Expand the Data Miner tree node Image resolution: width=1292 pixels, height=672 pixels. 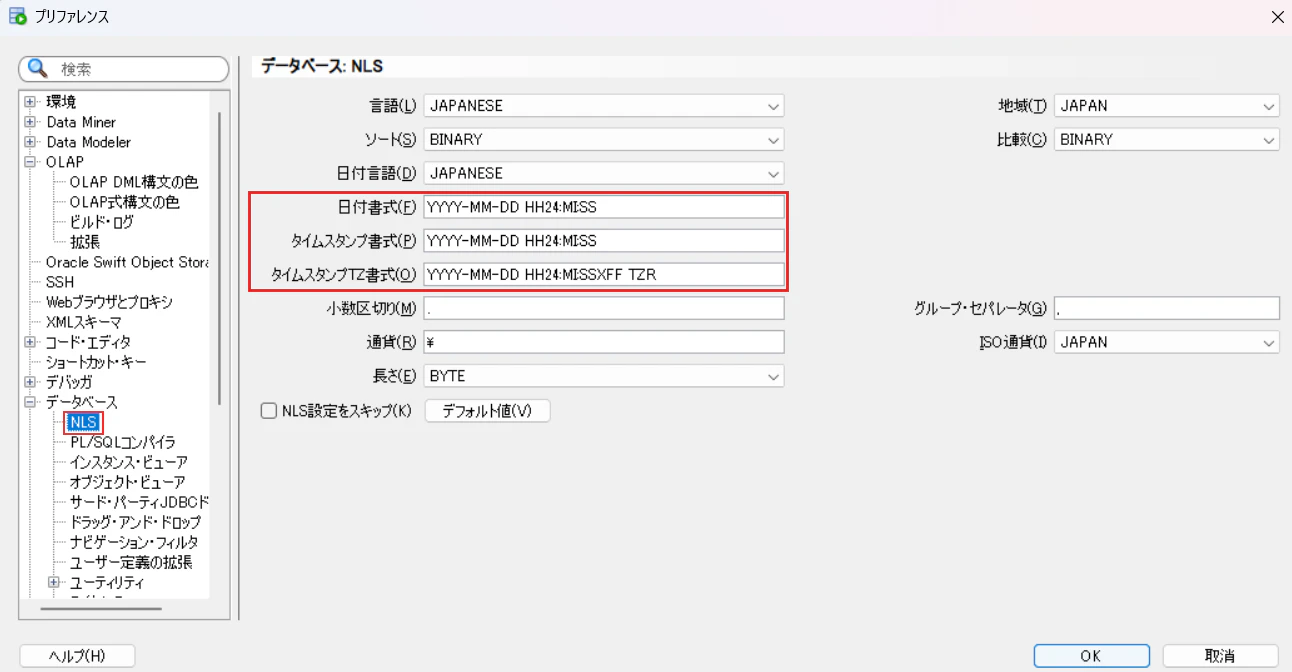click(30, 122)
